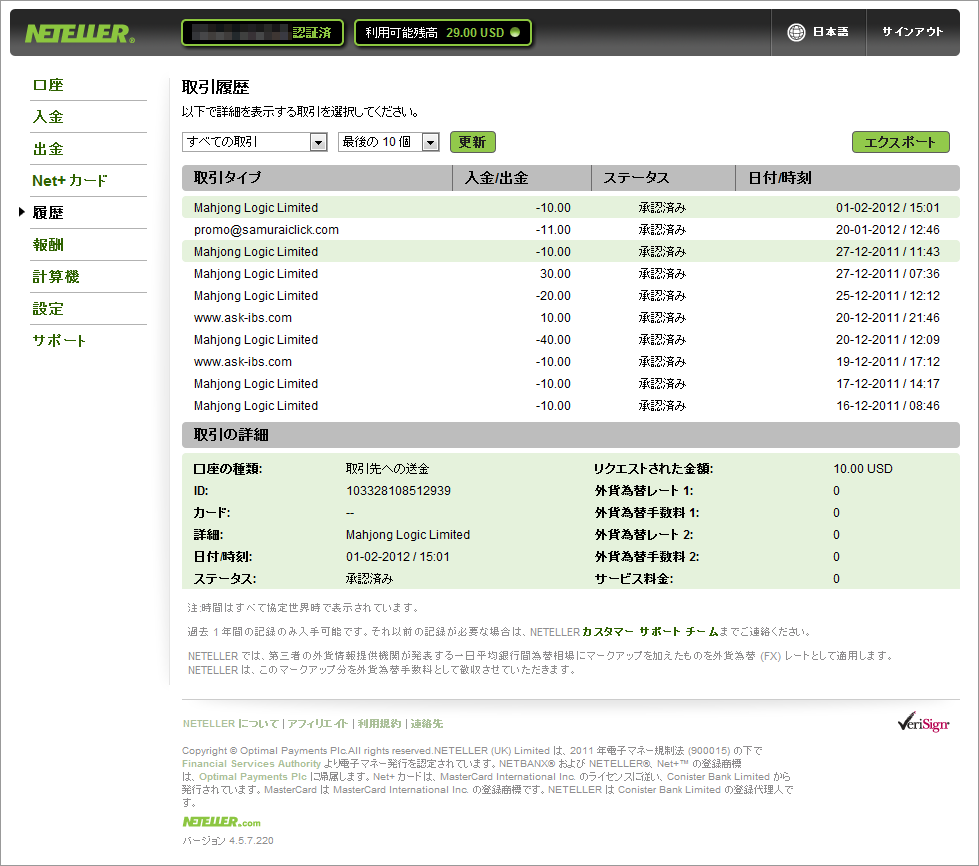Select the promo@samuraiclick.com transaction row
This screenshot has height=866, width=979.
[266, 230]
